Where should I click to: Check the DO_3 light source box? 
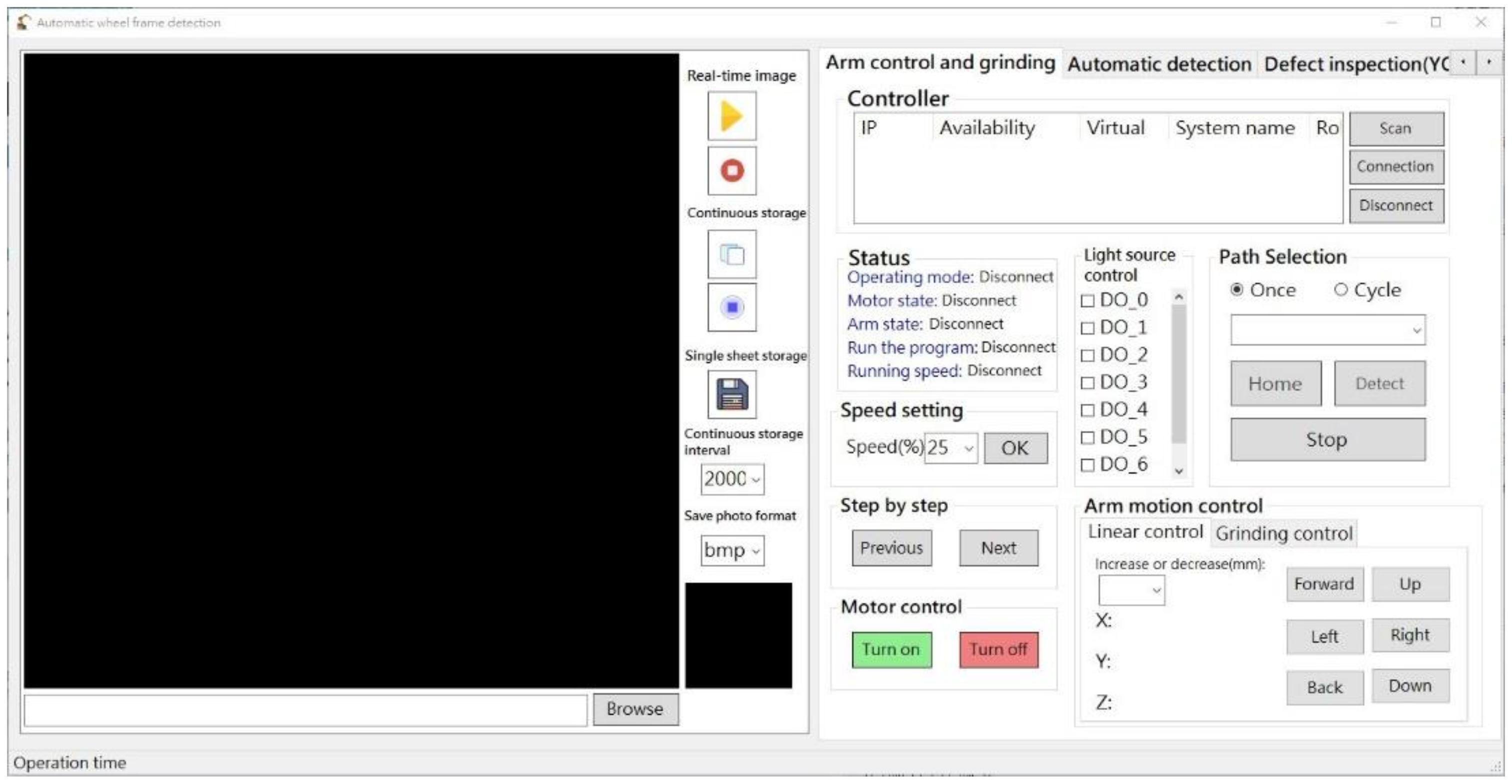click(x=1087, y=383)
